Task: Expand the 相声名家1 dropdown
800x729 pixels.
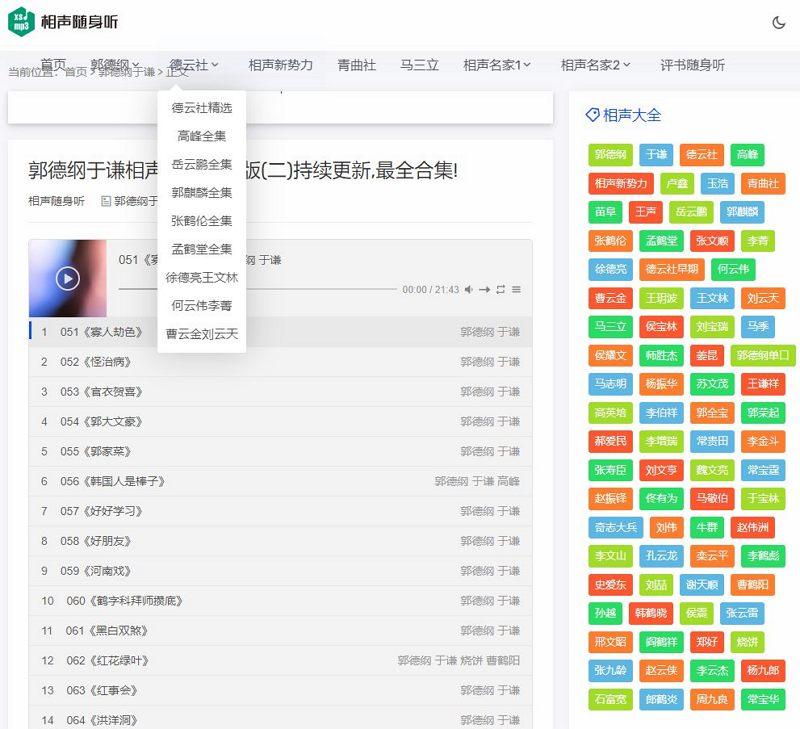Action: pos(496,65)
